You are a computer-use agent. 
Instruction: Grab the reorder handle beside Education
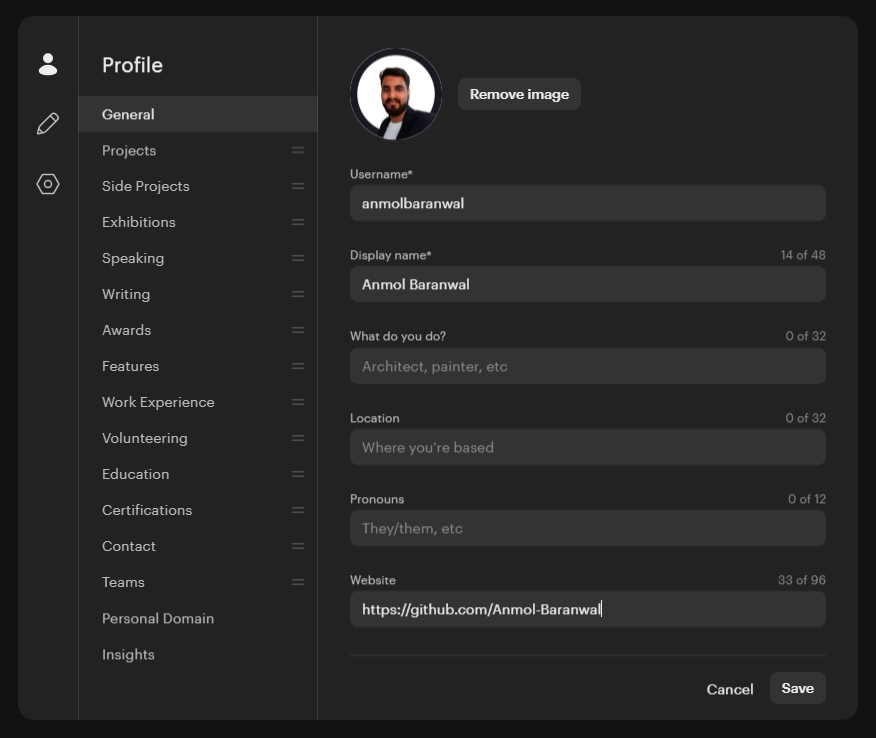(x=298, y=474)
